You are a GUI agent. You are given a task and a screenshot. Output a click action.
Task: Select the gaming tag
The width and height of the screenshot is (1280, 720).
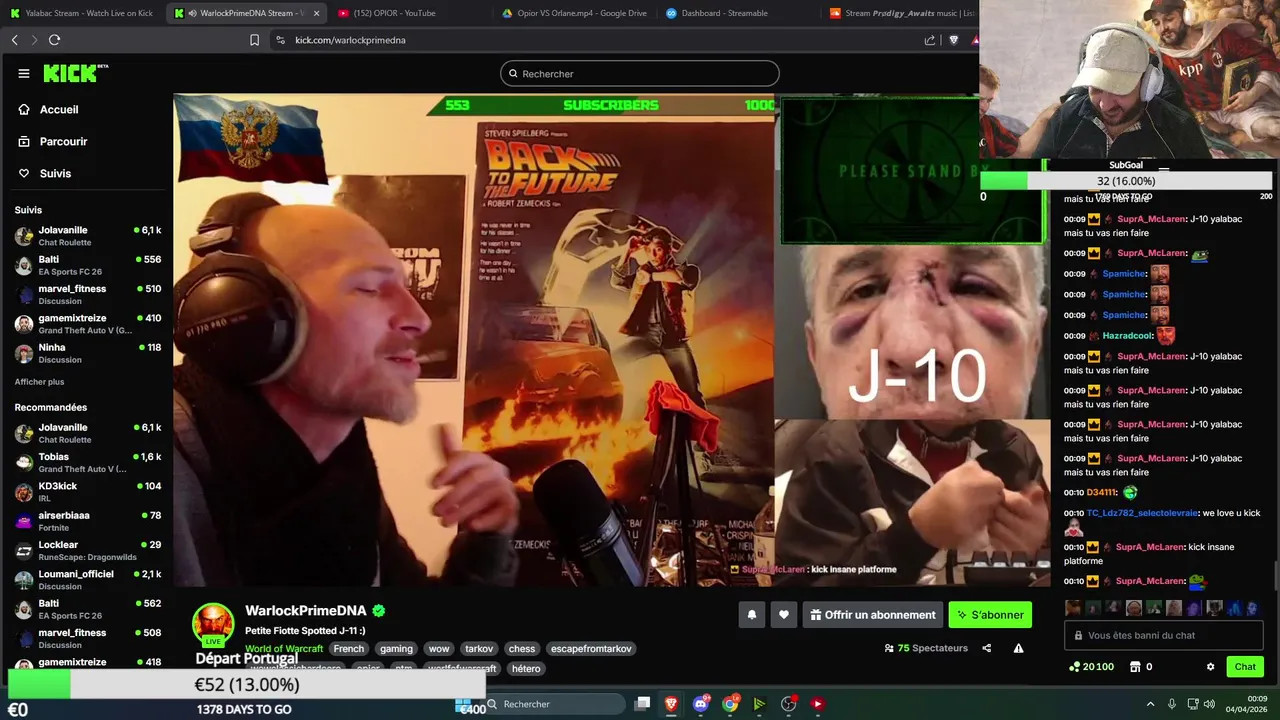tap(396, 649)
